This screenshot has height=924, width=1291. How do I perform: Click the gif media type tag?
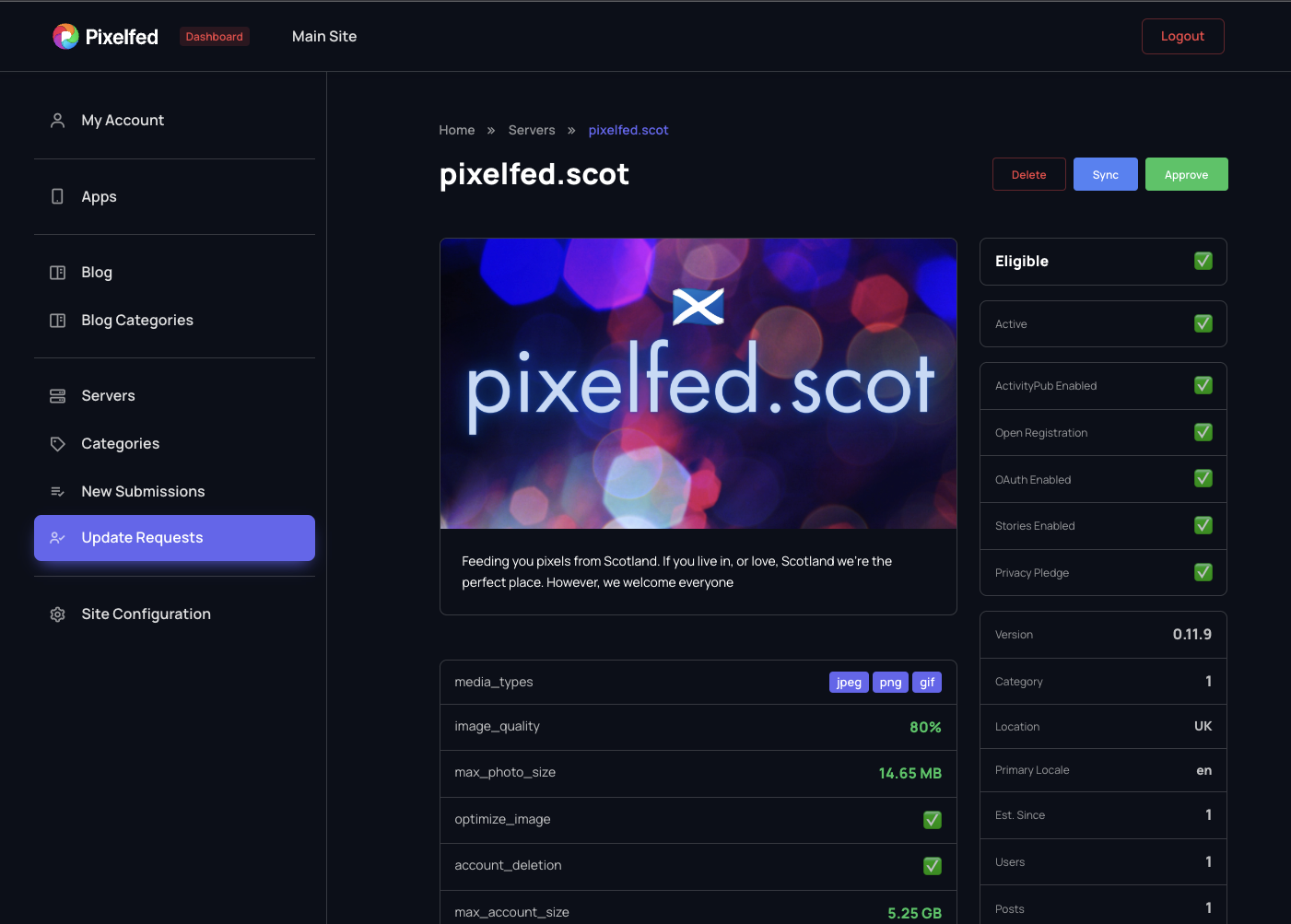coord(927,682)
